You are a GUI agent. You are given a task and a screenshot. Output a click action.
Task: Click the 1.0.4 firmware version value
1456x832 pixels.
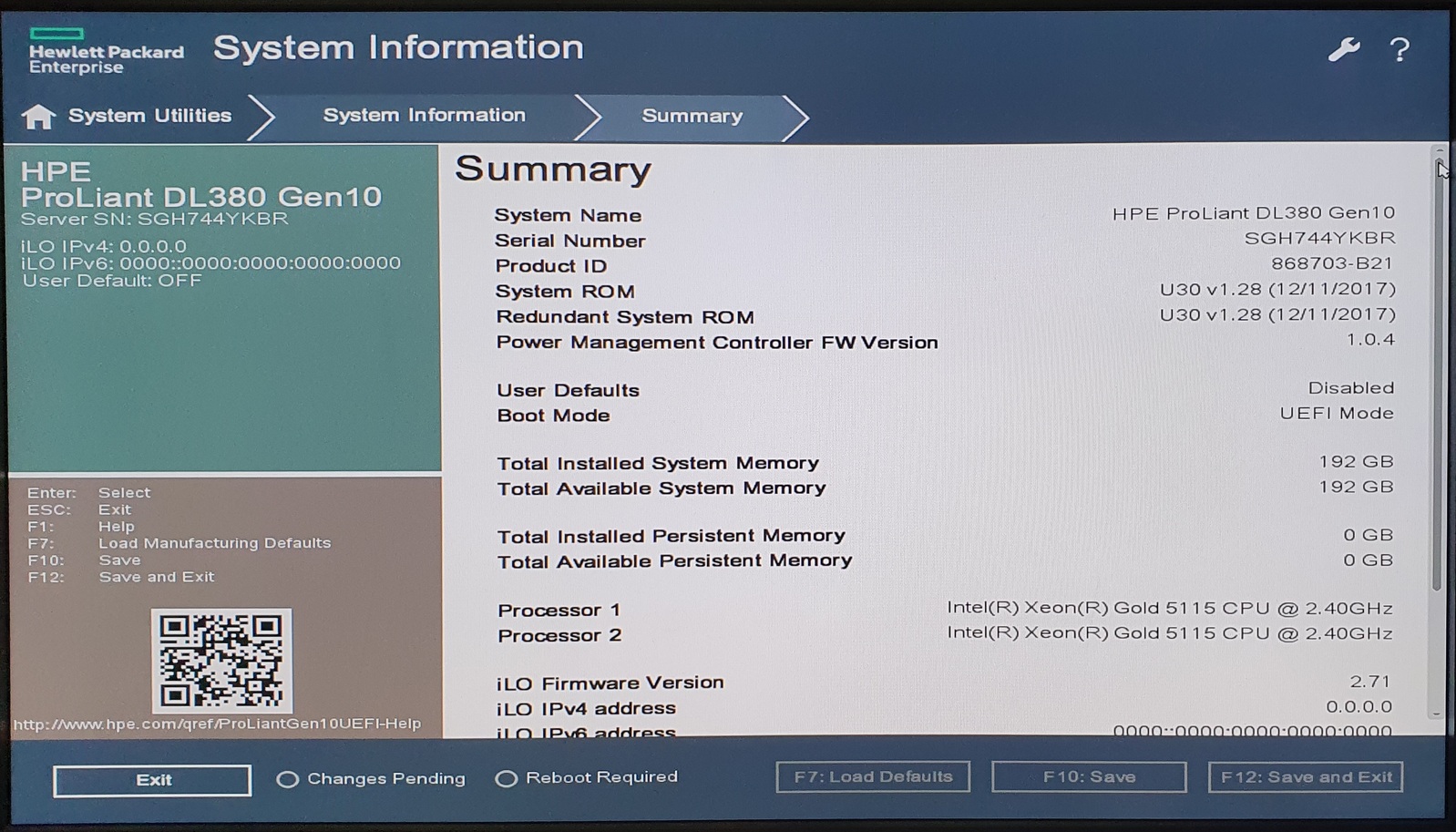[1370, 339]
